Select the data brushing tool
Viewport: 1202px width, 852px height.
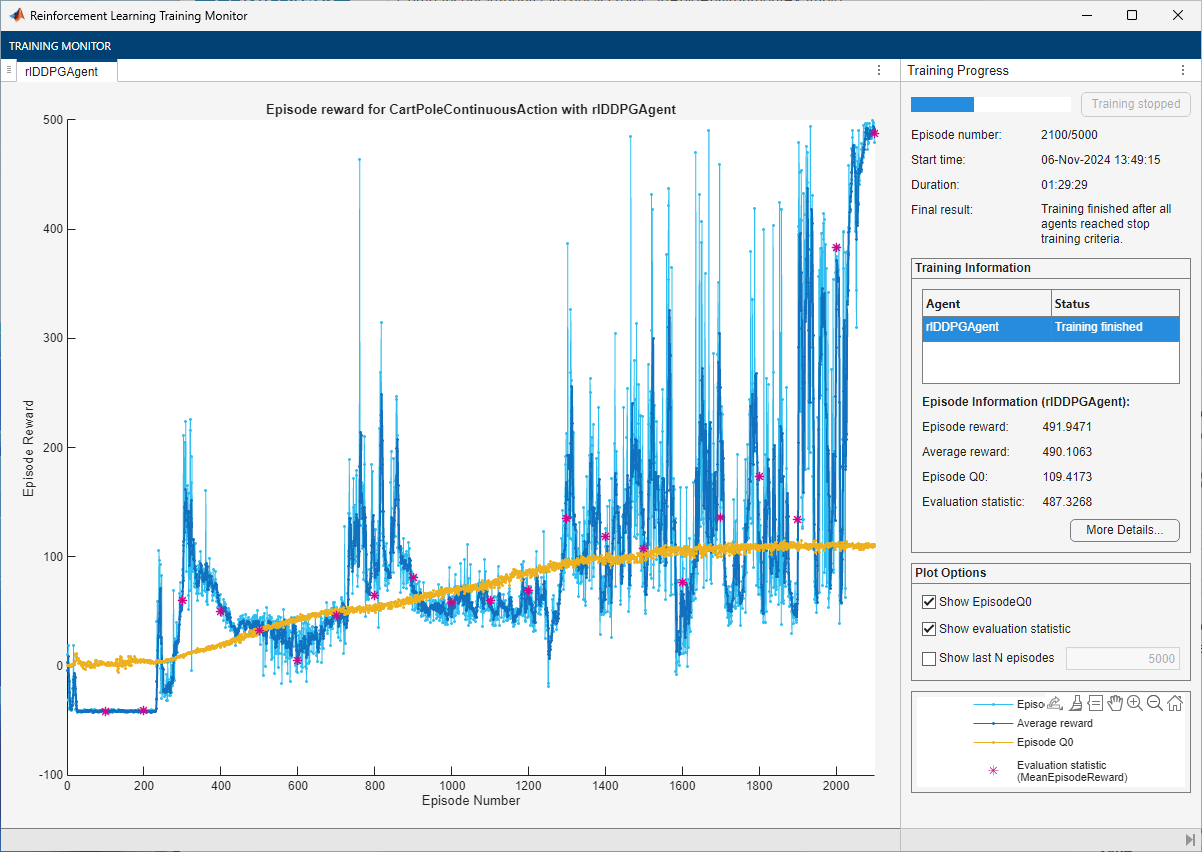pos(1075,703)
